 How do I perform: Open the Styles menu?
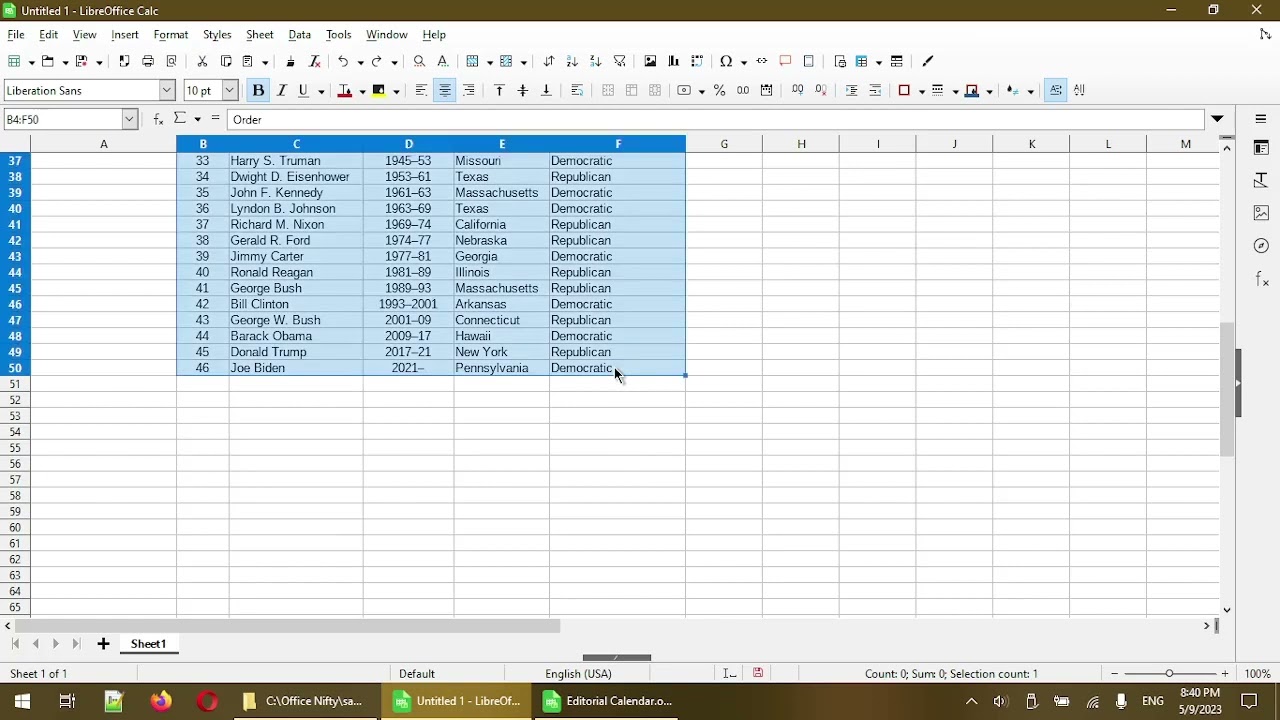click(x=217, y=34)
